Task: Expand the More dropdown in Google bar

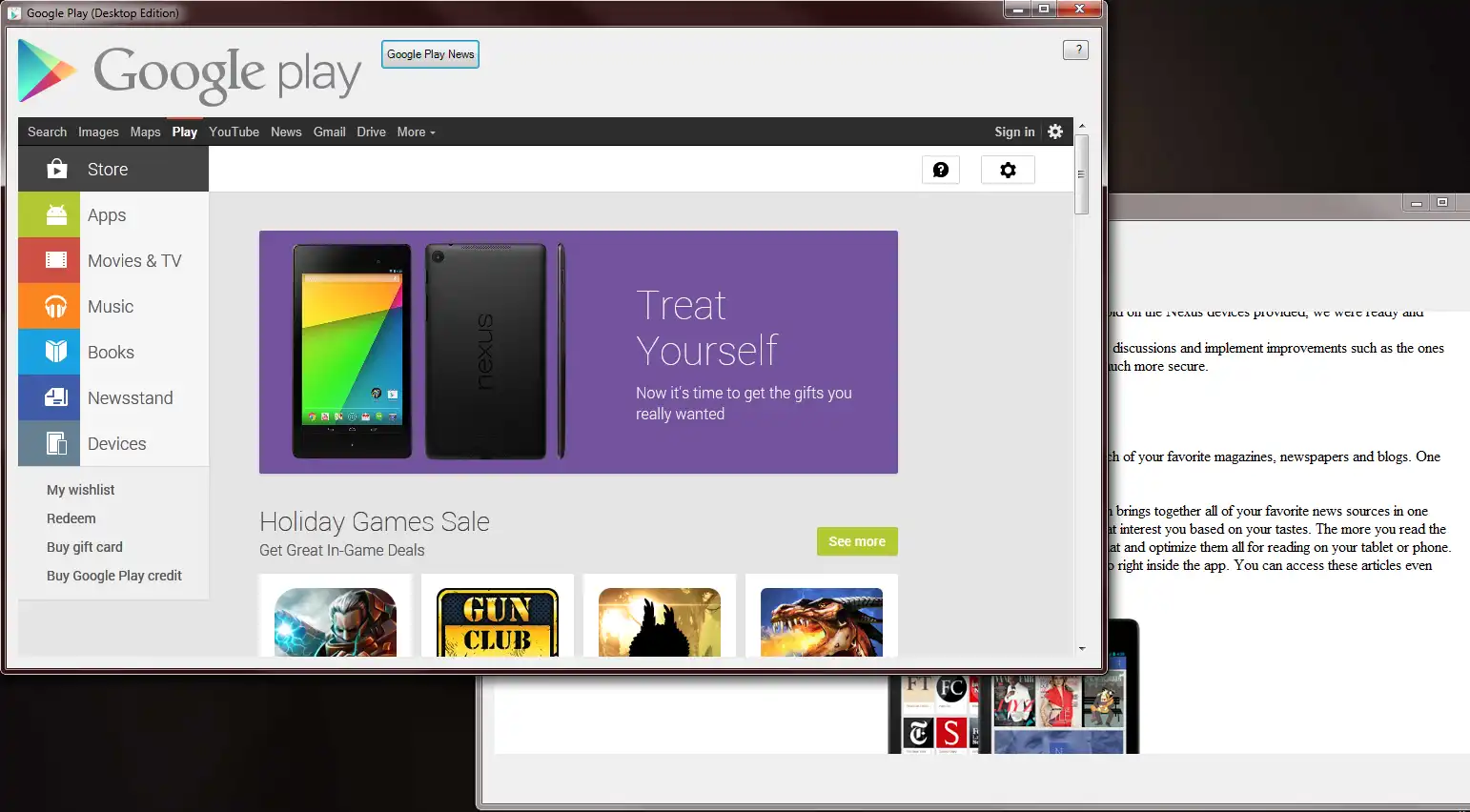Action: [417, 132]
